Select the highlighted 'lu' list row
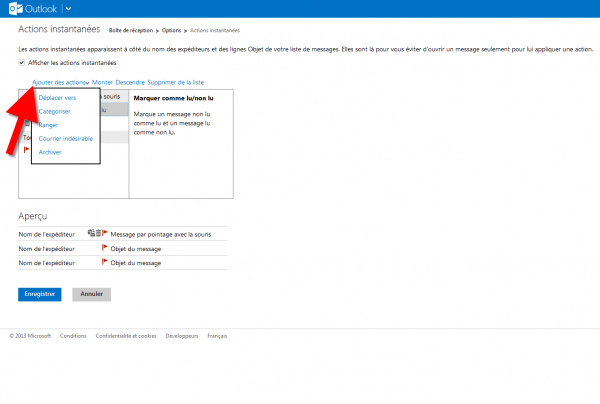The width and height of the screenshot is (600, 404). pos(114,110)
